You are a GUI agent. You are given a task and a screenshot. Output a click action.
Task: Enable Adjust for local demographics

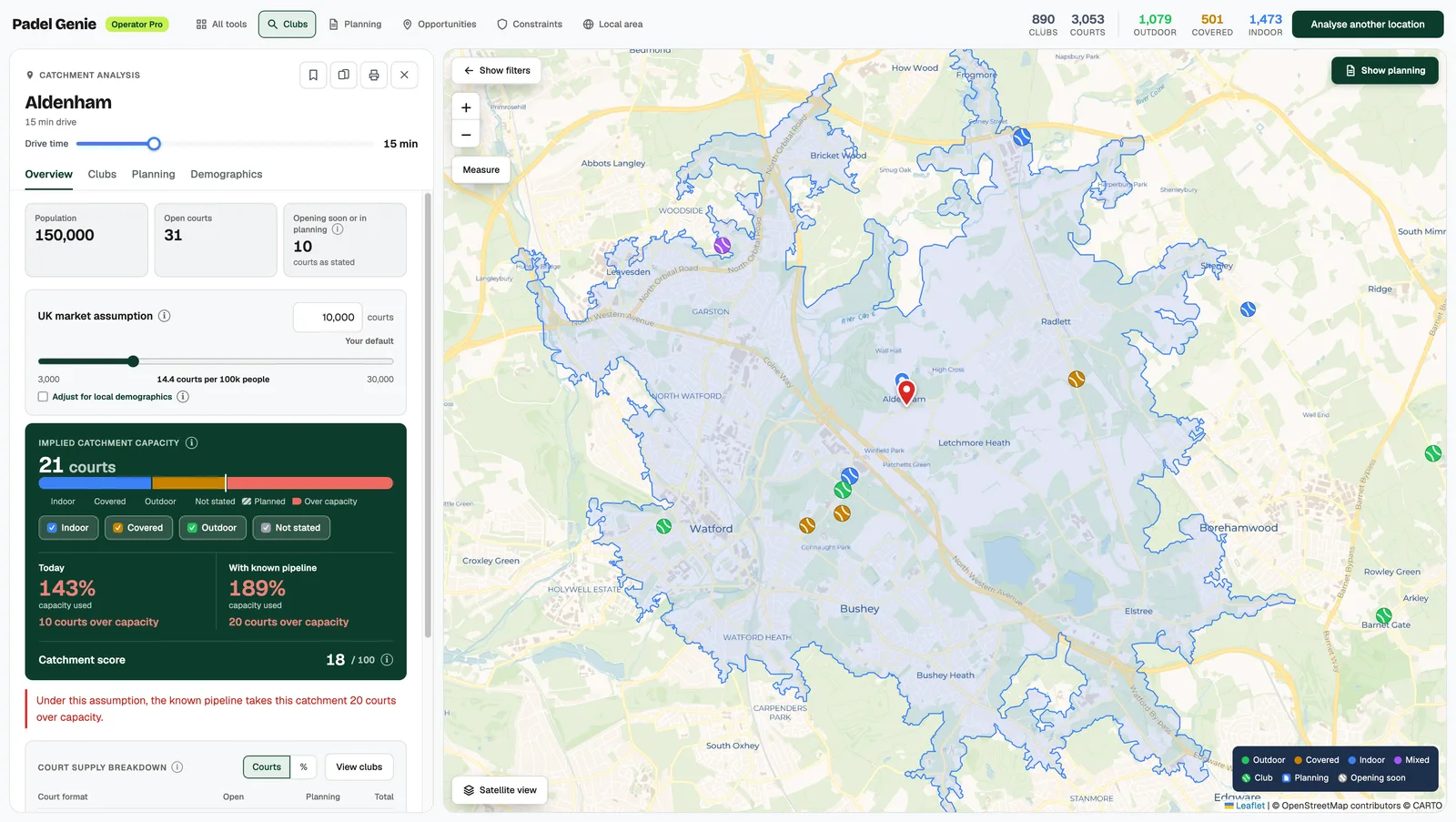coord(43,397)
